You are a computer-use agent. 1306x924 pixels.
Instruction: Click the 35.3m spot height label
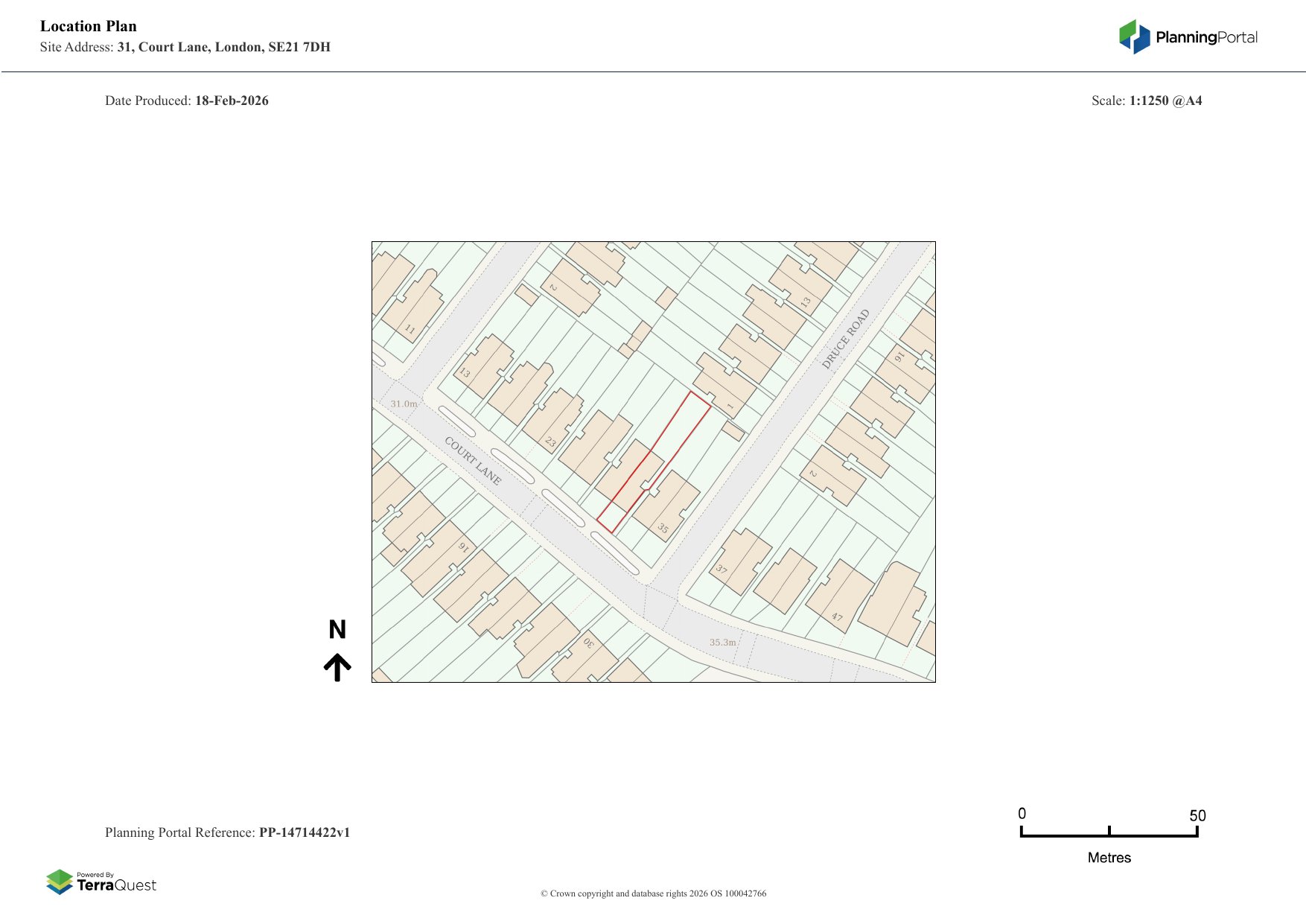click(x=722, y=642)
